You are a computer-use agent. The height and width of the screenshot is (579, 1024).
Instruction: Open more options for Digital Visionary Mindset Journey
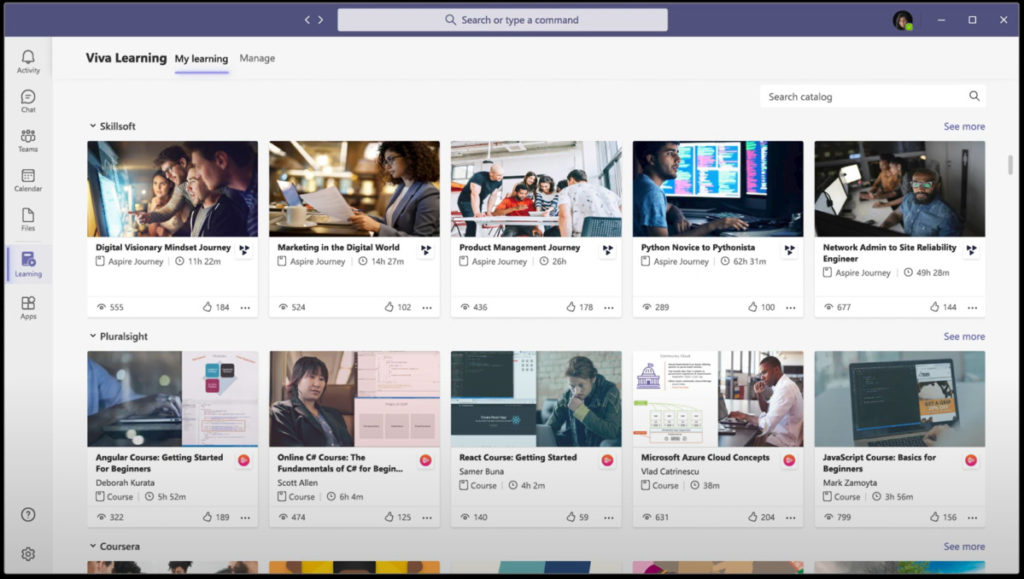(245, 307)
